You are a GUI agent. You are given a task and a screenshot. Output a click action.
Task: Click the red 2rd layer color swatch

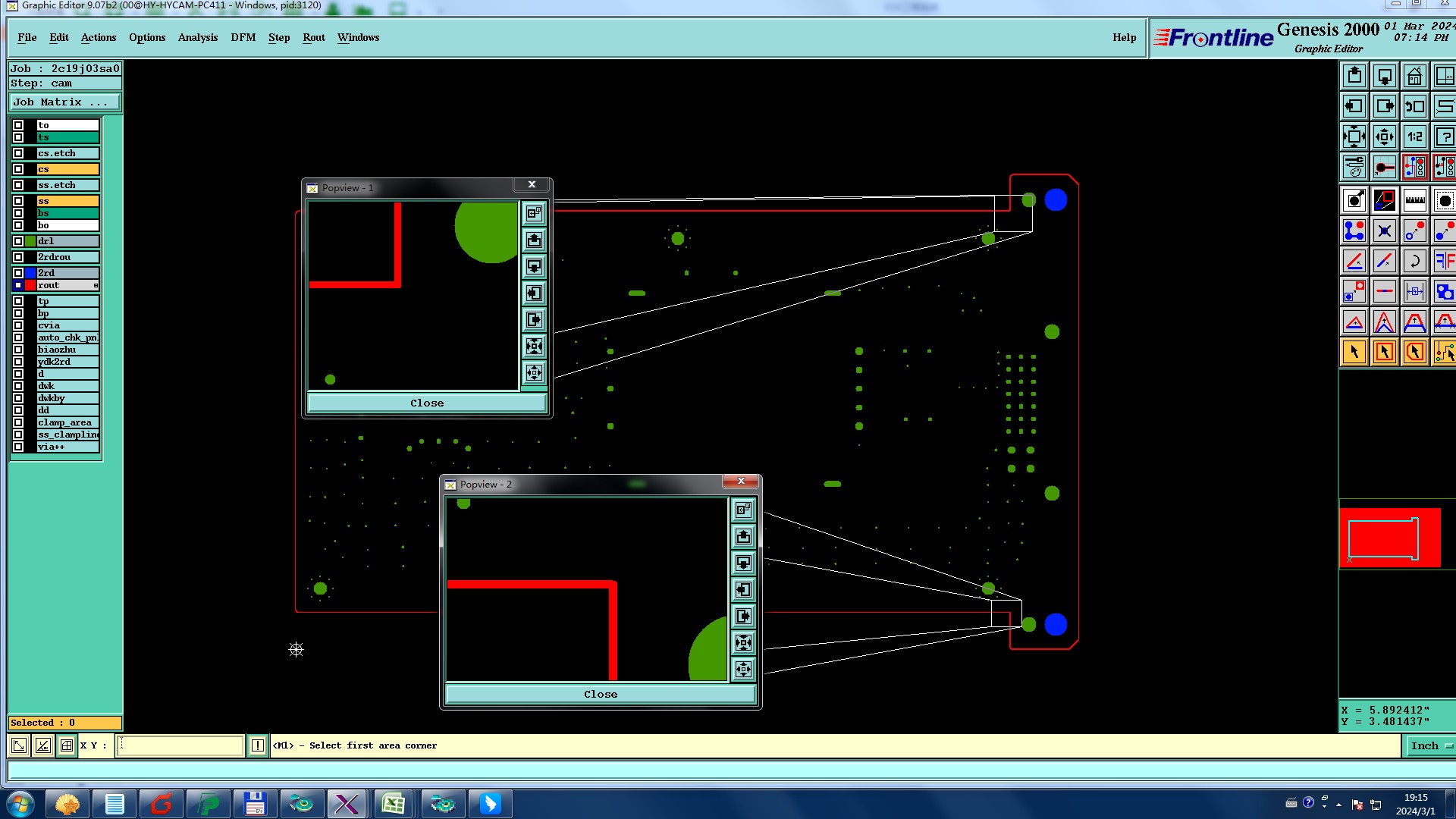pos(30,285)
